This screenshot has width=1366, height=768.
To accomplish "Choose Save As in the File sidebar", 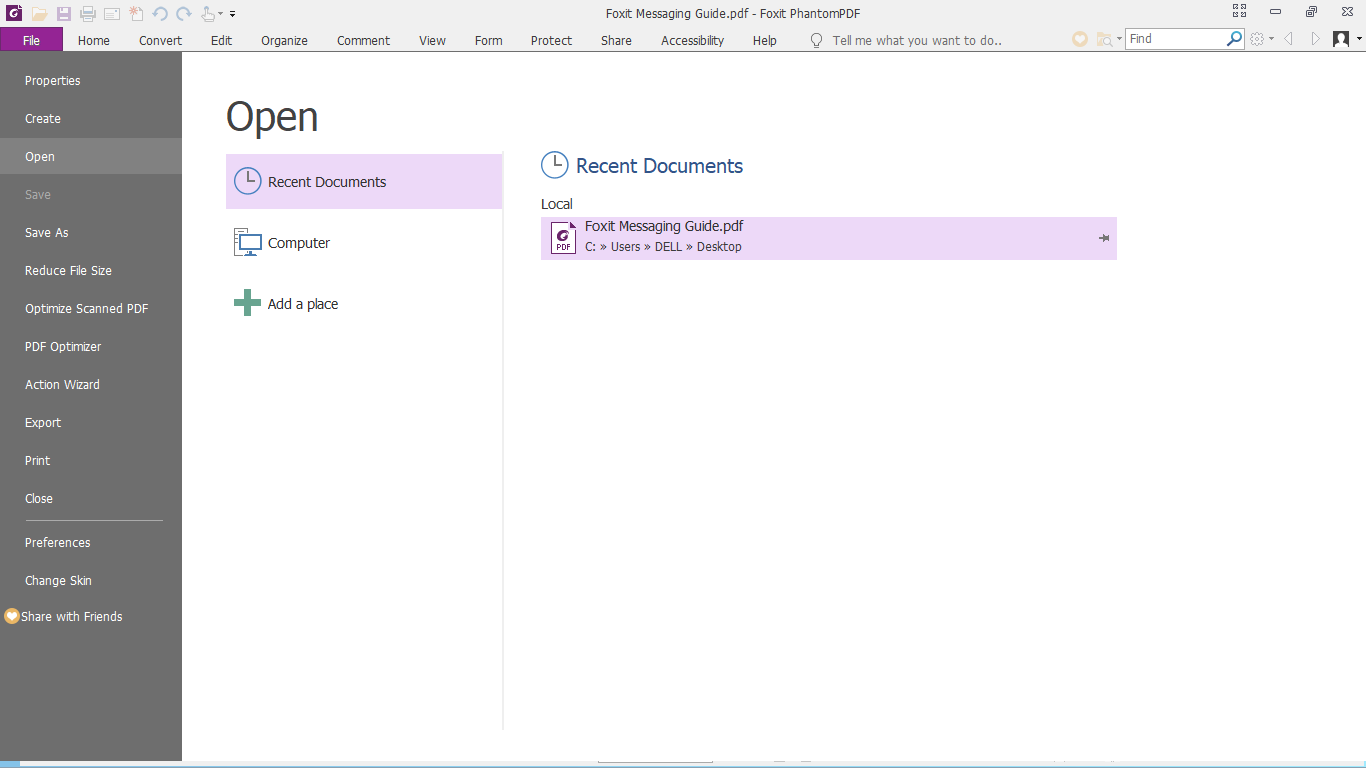I will click(x=91, y=233).
